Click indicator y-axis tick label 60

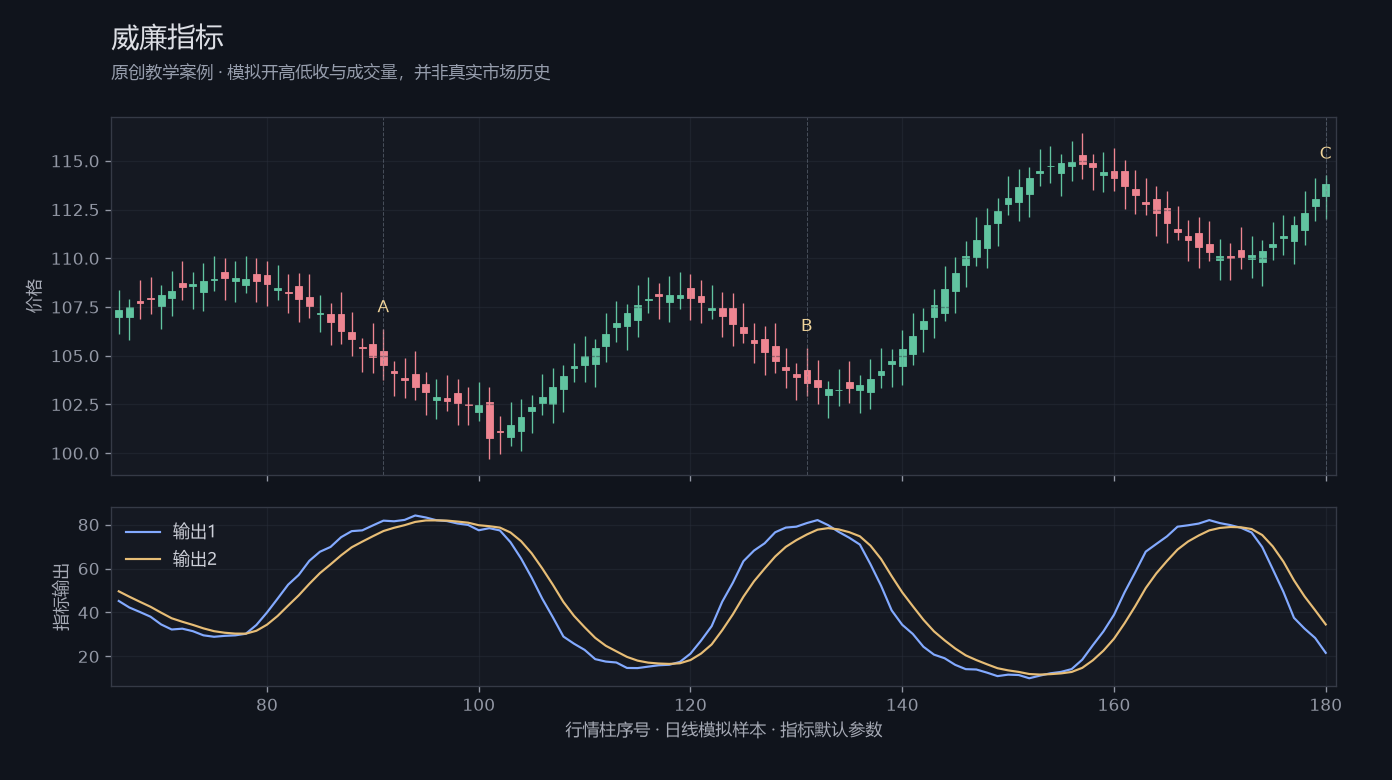[x=88, y=569]
